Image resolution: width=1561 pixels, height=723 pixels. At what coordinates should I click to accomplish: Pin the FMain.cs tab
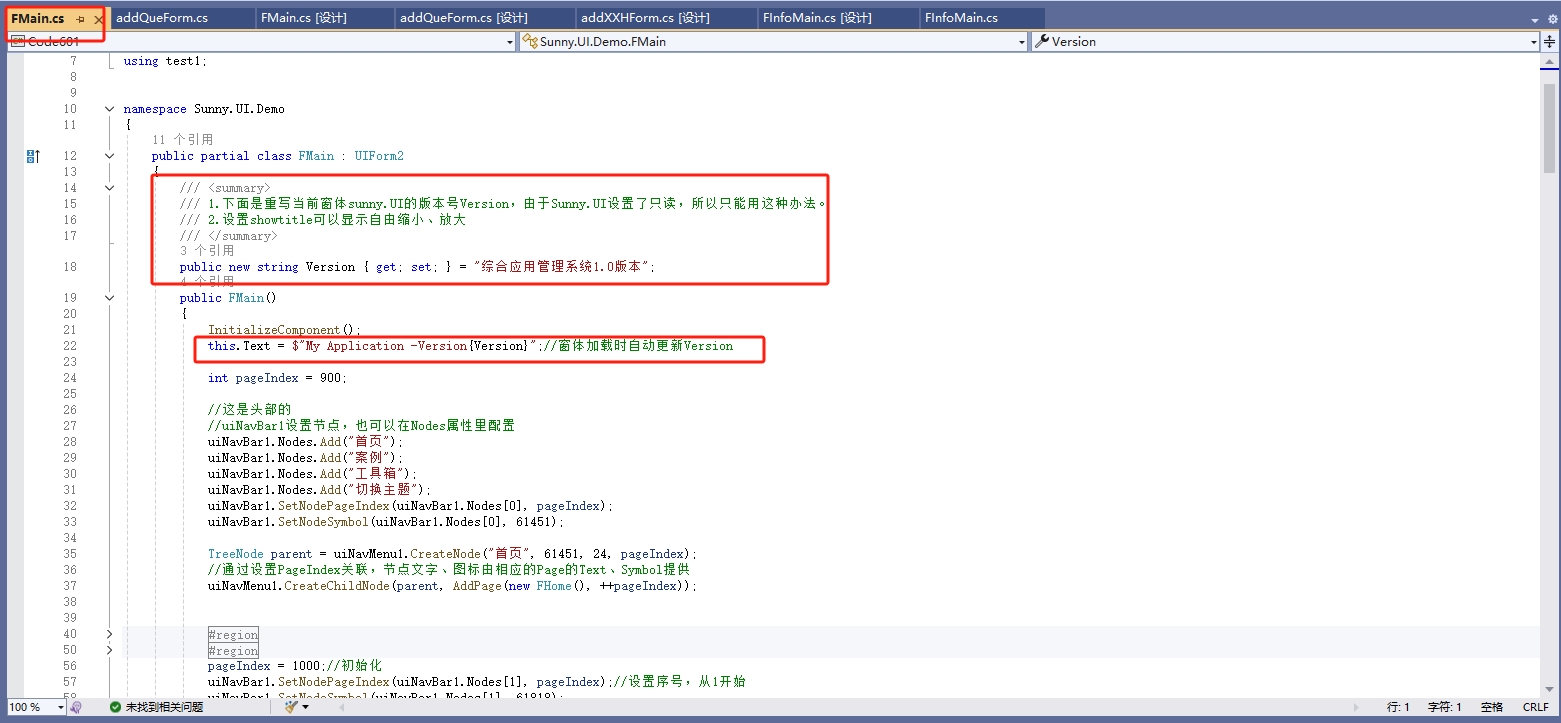(x=81, y=19)
